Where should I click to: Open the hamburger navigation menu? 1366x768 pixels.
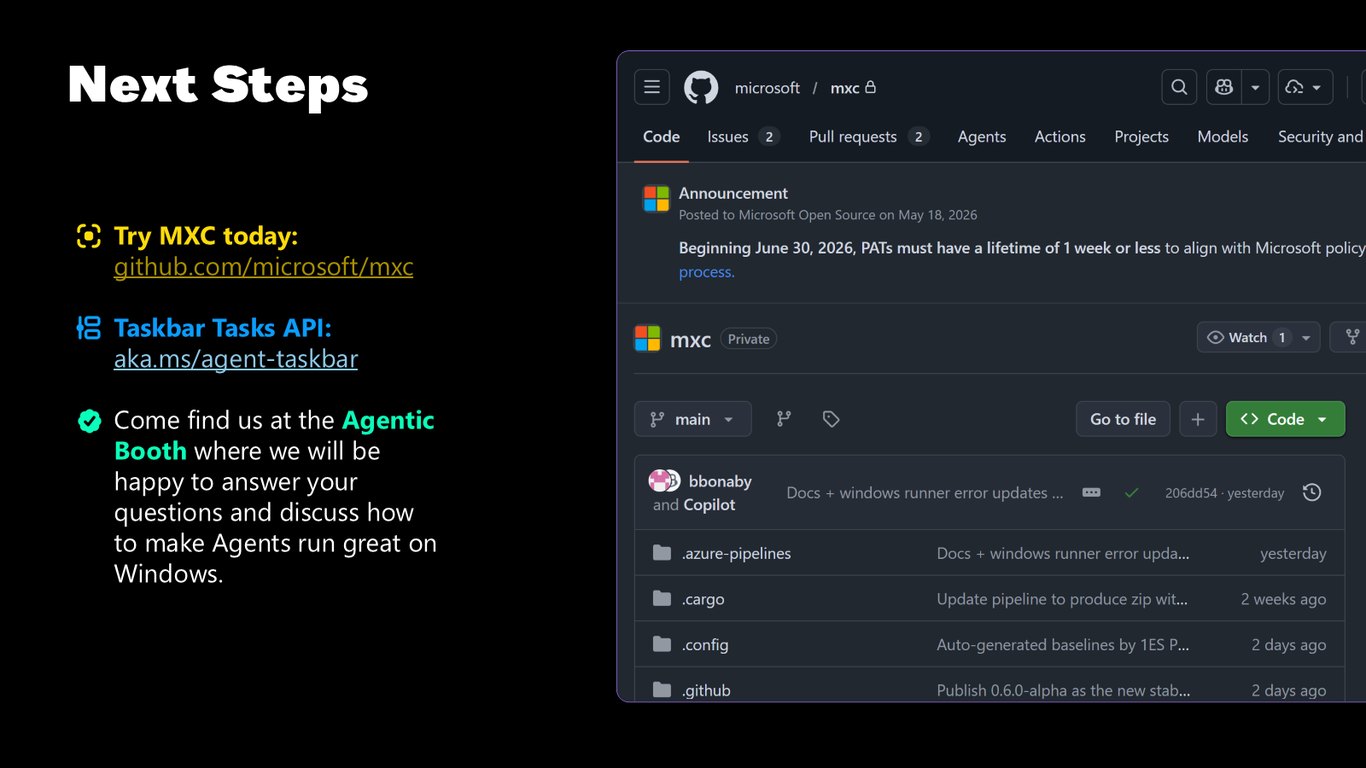[x=652, y=87]
